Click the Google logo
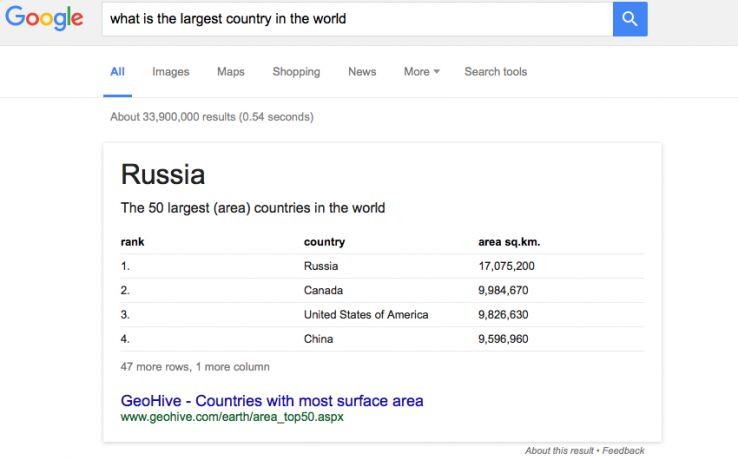Viewport: 738px width, 460px height. [x=43, y=19]
